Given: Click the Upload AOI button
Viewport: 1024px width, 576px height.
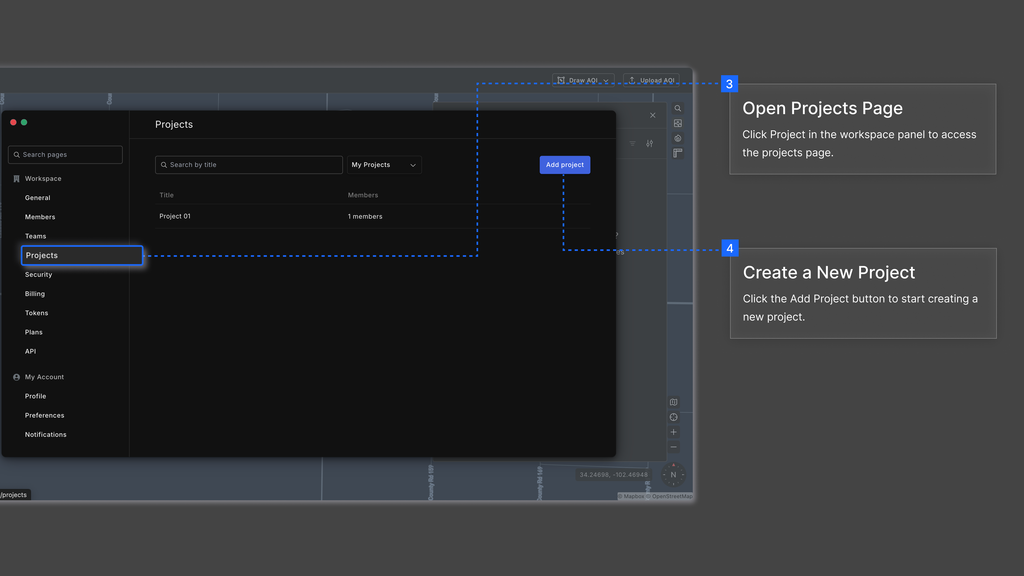Looking at the screenshot, I should coord(651,80).
